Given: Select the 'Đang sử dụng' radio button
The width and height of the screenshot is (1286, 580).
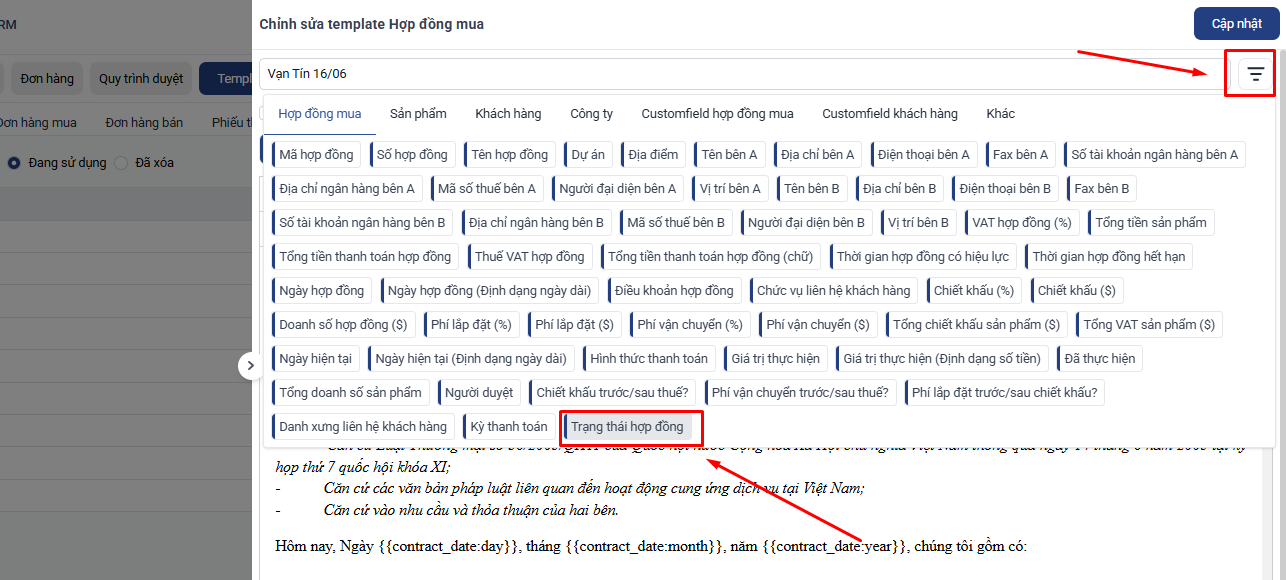Looking at the screenshot, I should coord(14,163).
